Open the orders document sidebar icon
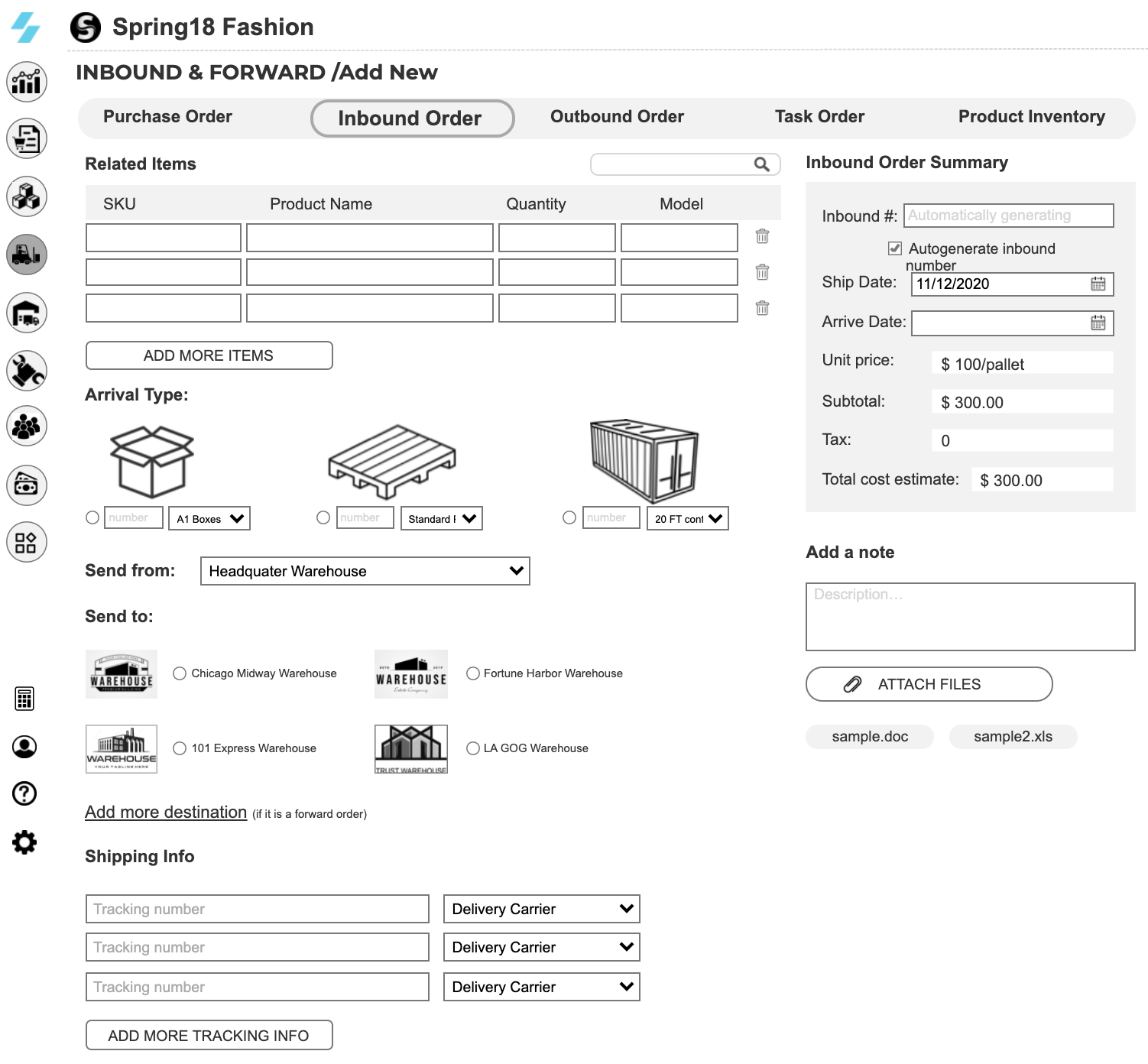Viewport: 1148px width, 1064px height. pos(27,139)
